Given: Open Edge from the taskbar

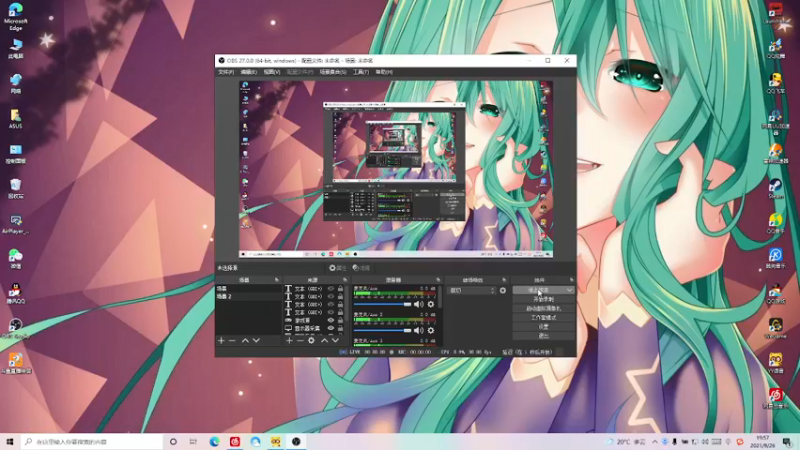Looking at the screenshot, I should 214,441.
